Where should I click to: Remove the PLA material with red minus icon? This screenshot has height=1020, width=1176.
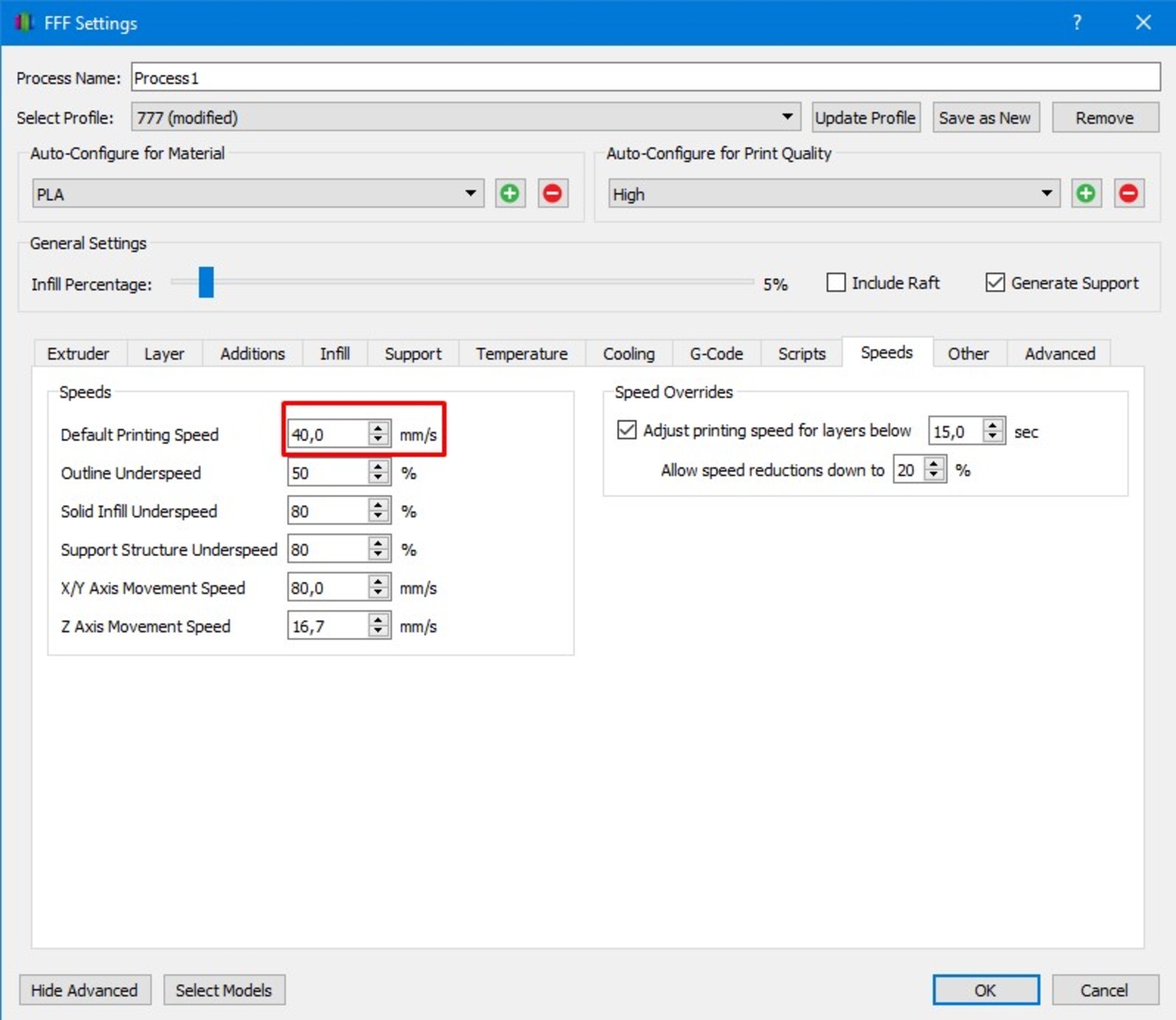pyautogui.click(x=553, y=194)
